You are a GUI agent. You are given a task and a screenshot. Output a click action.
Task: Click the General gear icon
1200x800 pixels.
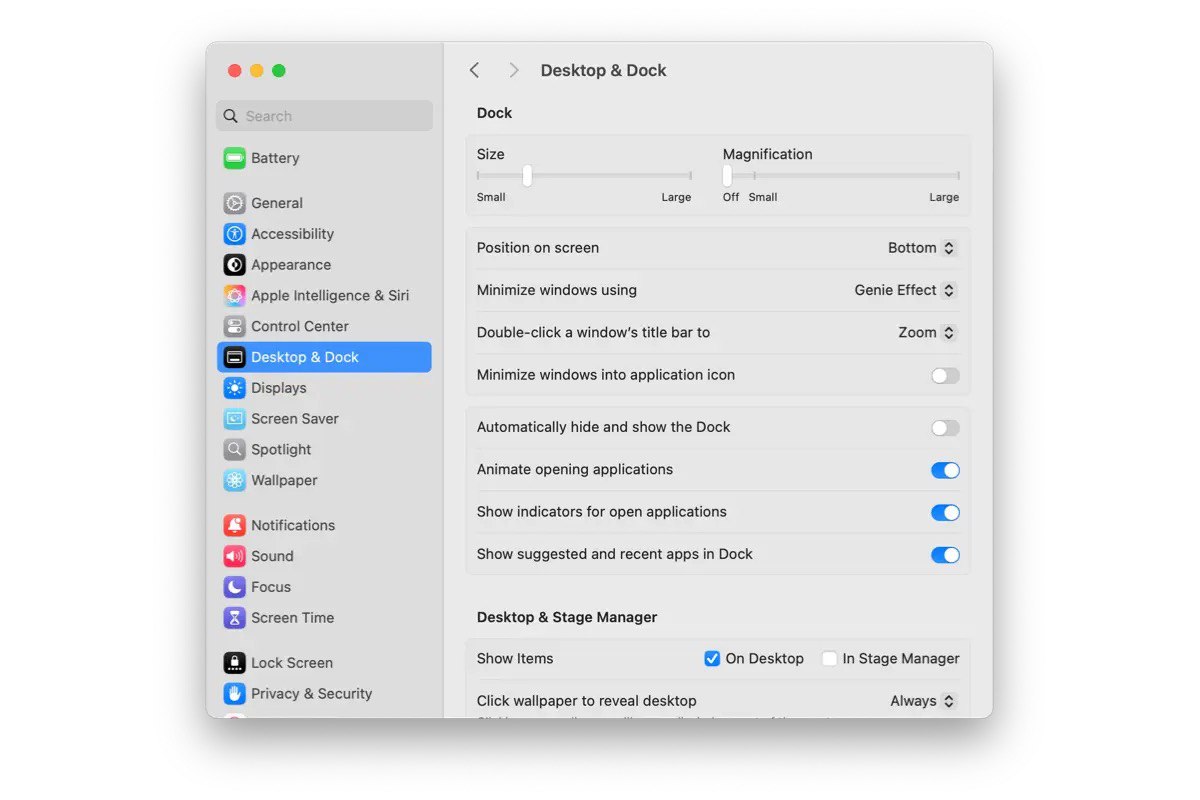pos(235,203)
